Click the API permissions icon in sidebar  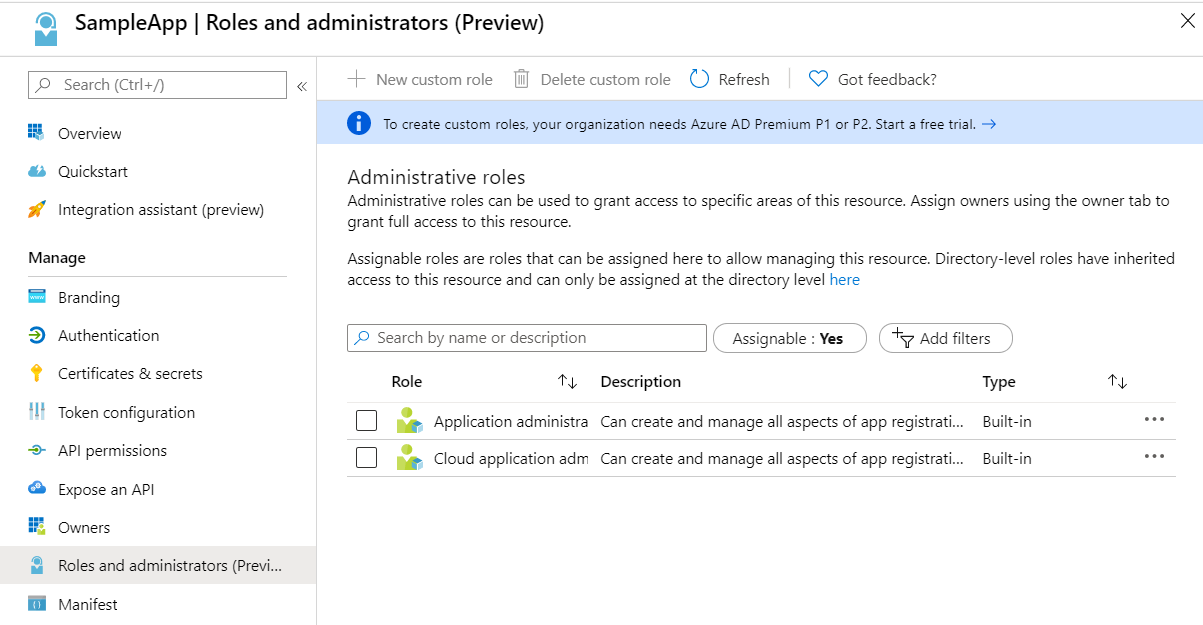(x=37, y=451)
